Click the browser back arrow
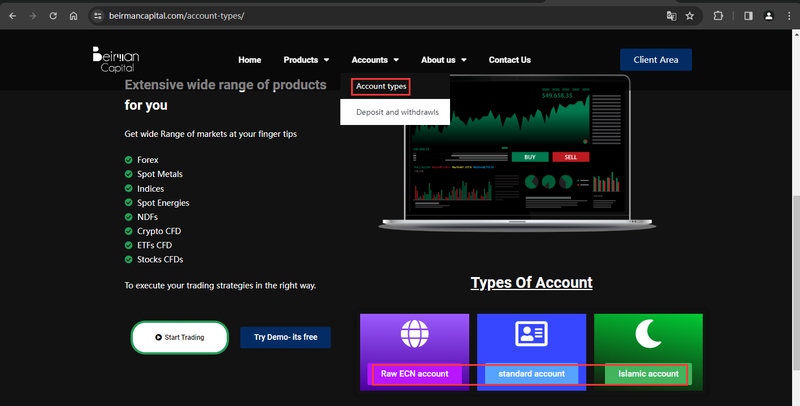 [x=12, y=16]
